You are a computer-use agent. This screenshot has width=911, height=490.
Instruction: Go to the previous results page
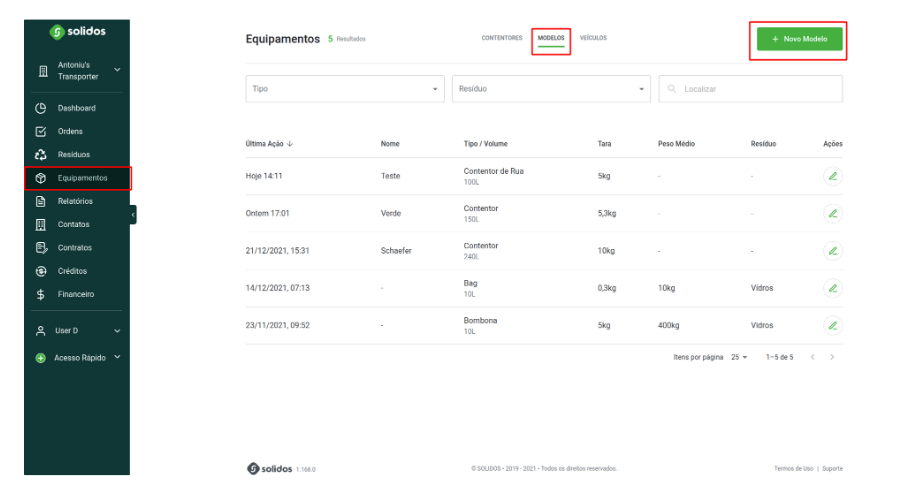(813, 357)
